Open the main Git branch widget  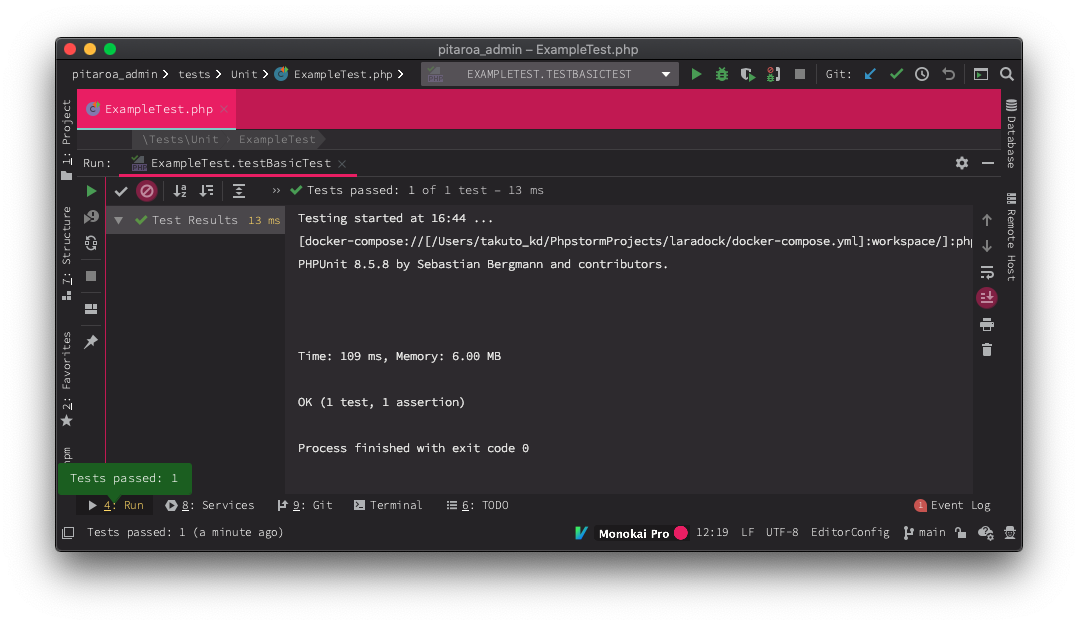pyautogui.click(x=924, y=533)
